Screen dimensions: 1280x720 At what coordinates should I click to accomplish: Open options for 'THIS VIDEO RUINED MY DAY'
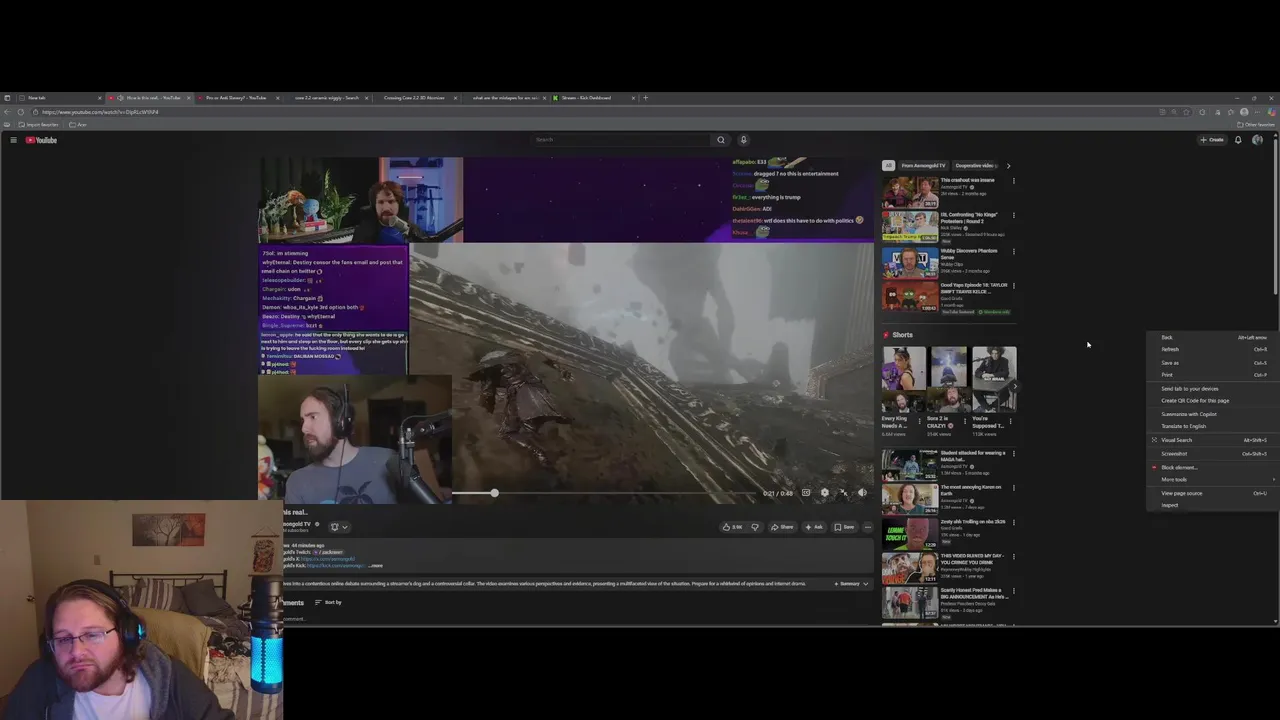coord(1013,556)
